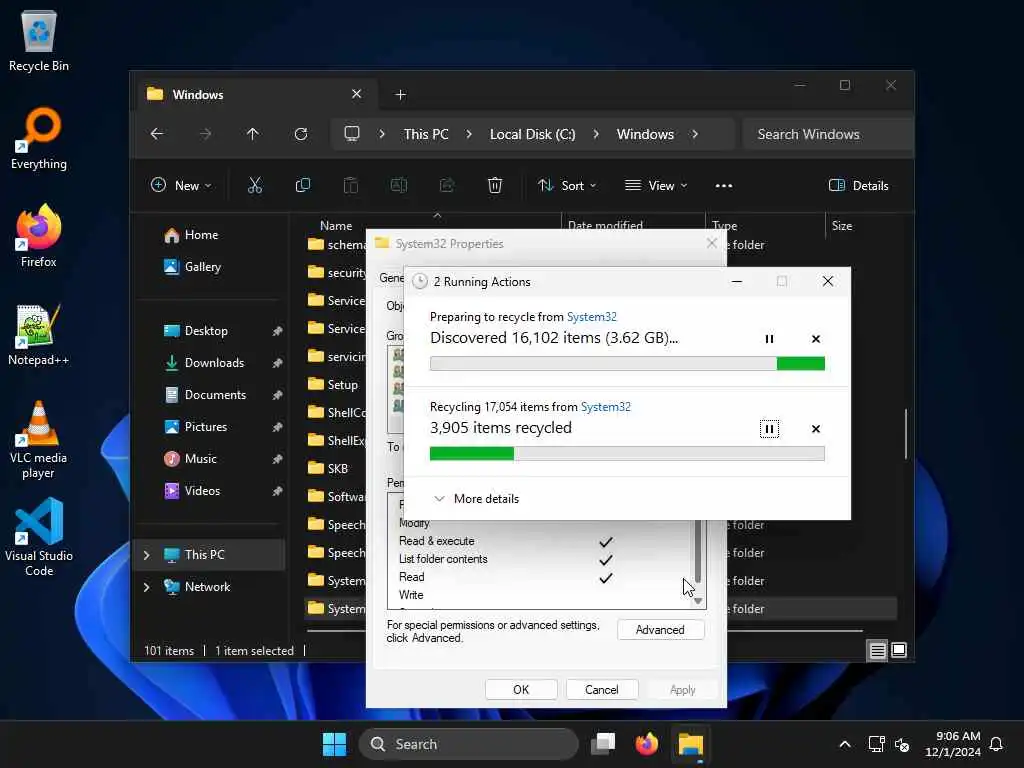This screenshot has width=1024, height=768.
Task: Open the Visual Studio Code desktop shortcut
Action: [39, 537]
